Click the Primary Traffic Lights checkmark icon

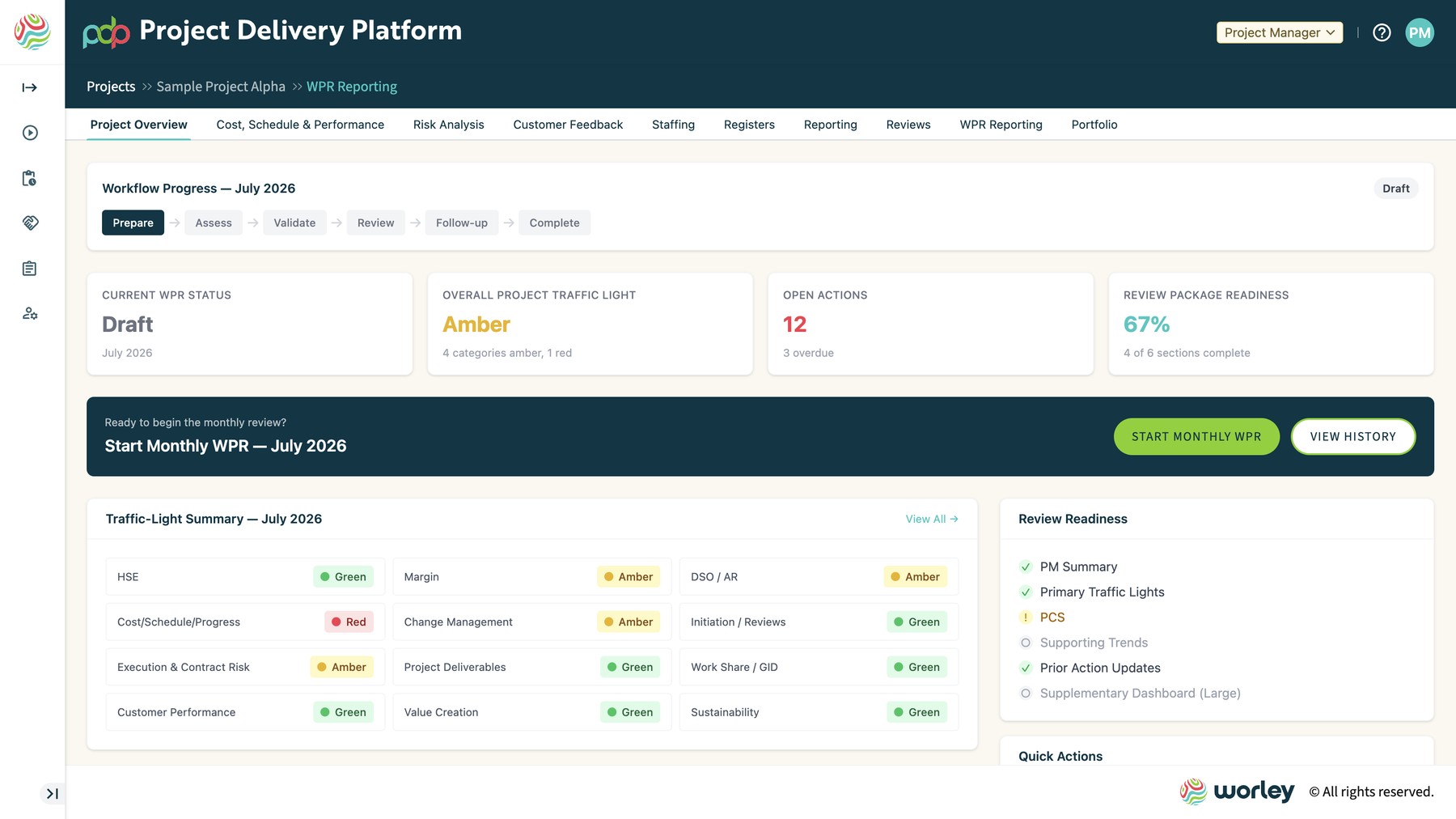pos(1026,592)
